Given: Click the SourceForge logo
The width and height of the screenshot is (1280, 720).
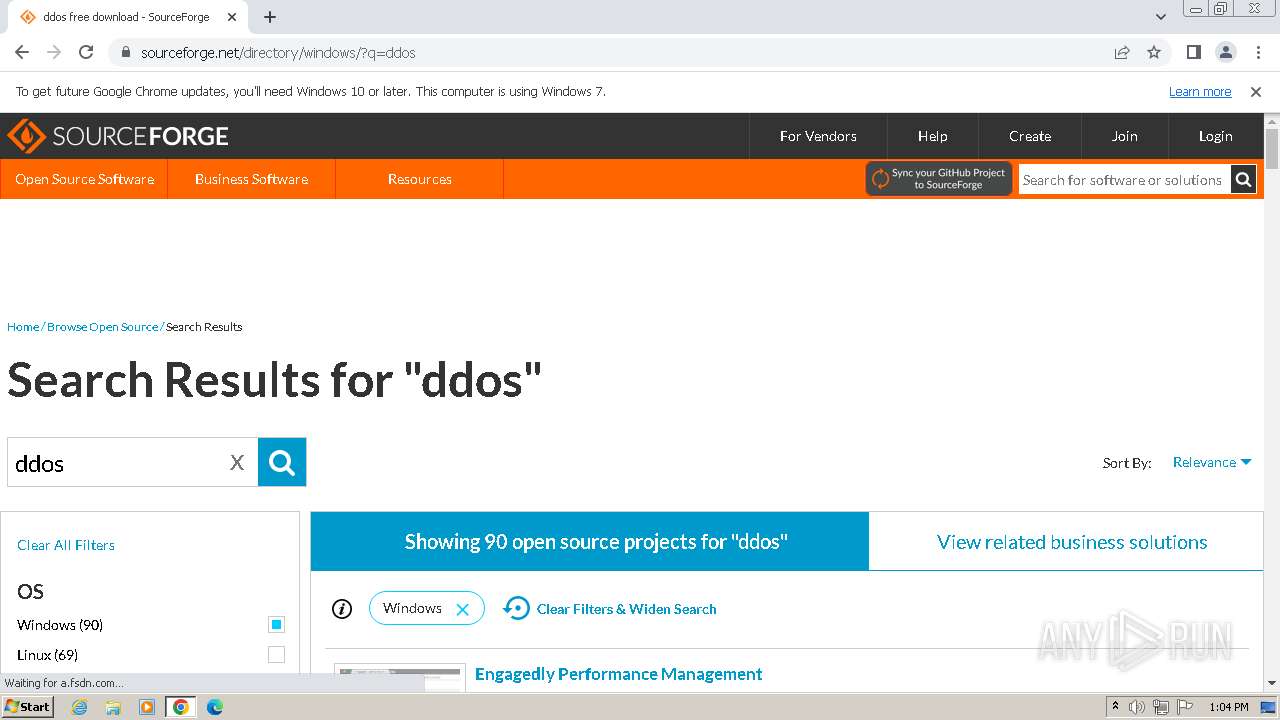Looking at the screenshot, I should tap(118, 136).
